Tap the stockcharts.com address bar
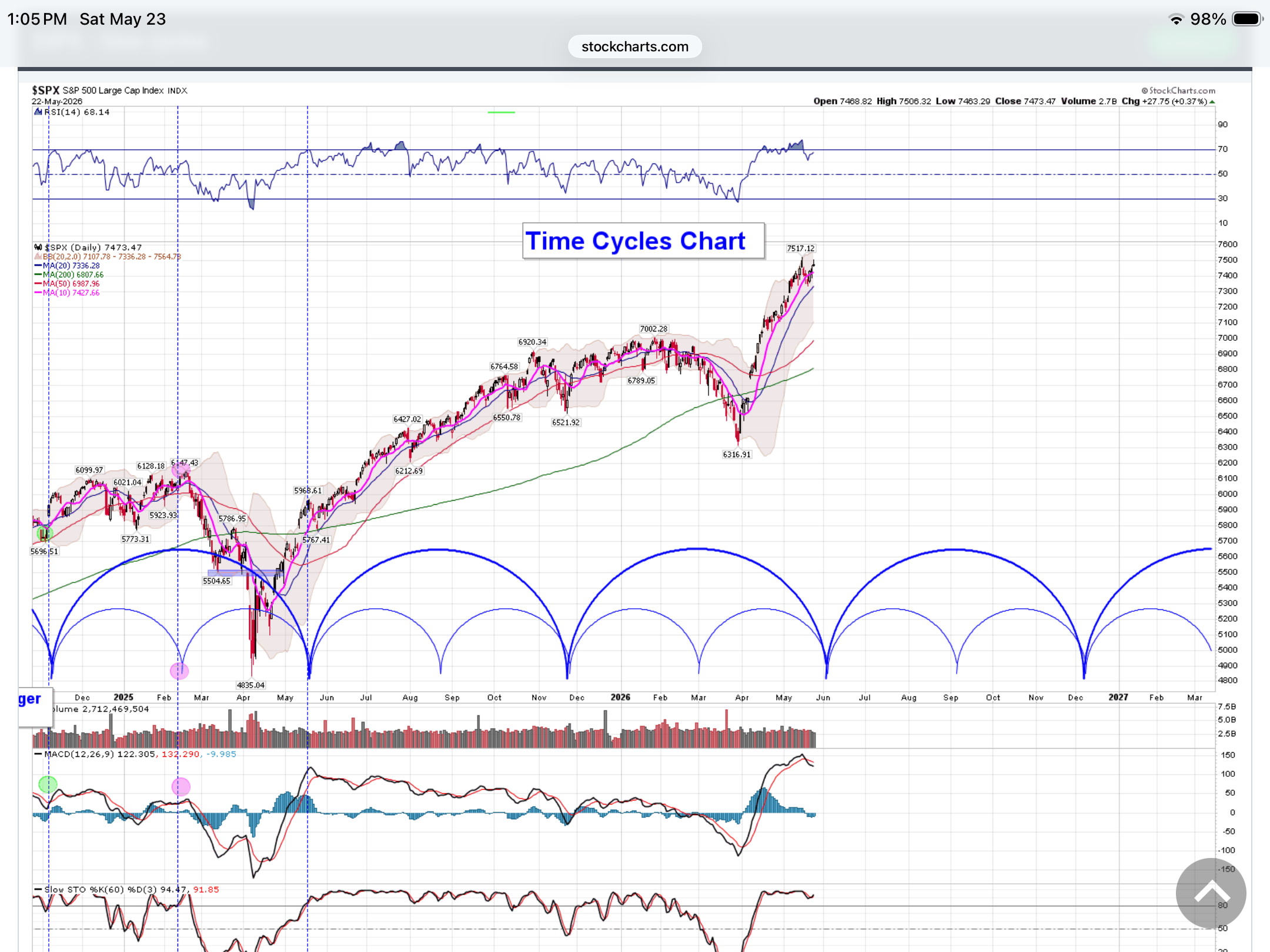The width and height of the screenshot is (1270, 952). coord(635,46)
